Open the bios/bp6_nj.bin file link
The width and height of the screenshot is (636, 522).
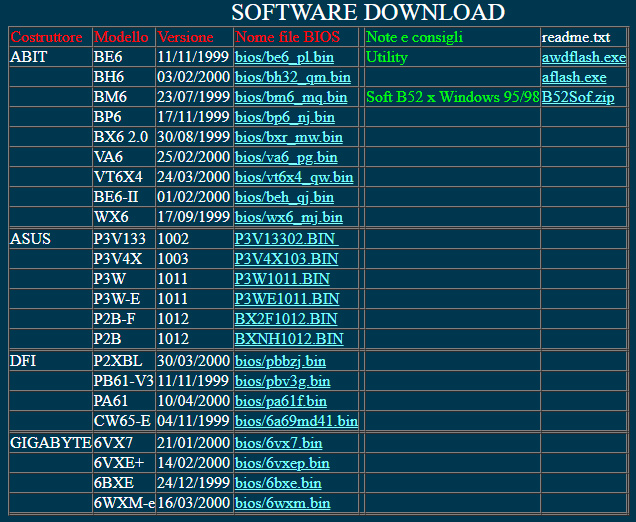(x=284, y=117)
